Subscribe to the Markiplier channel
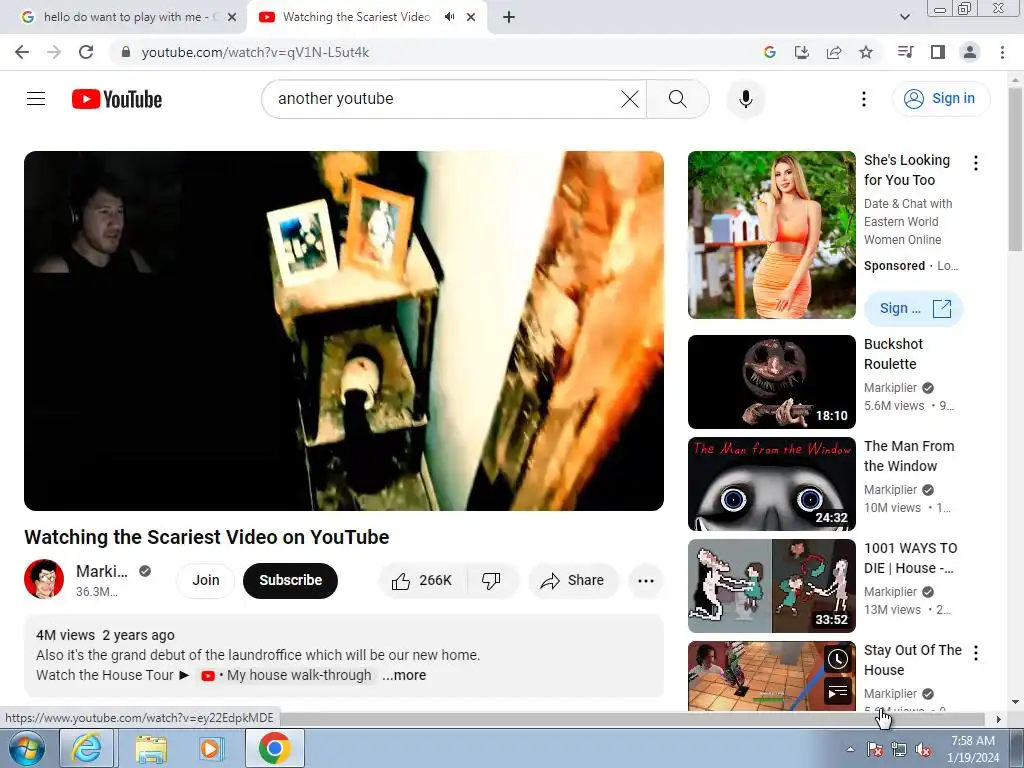The width and height of the screenshot is (1024, 768). [291, 581]
